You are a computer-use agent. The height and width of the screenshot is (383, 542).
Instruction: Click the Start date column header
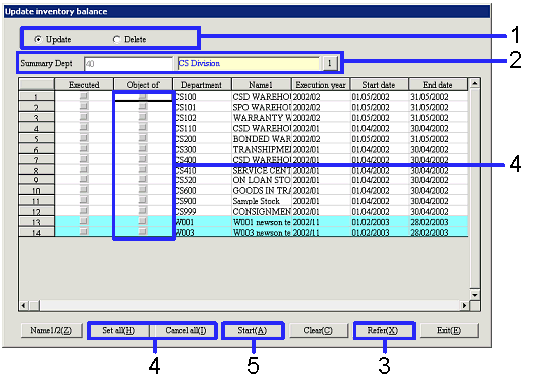[x=379, y=84]
